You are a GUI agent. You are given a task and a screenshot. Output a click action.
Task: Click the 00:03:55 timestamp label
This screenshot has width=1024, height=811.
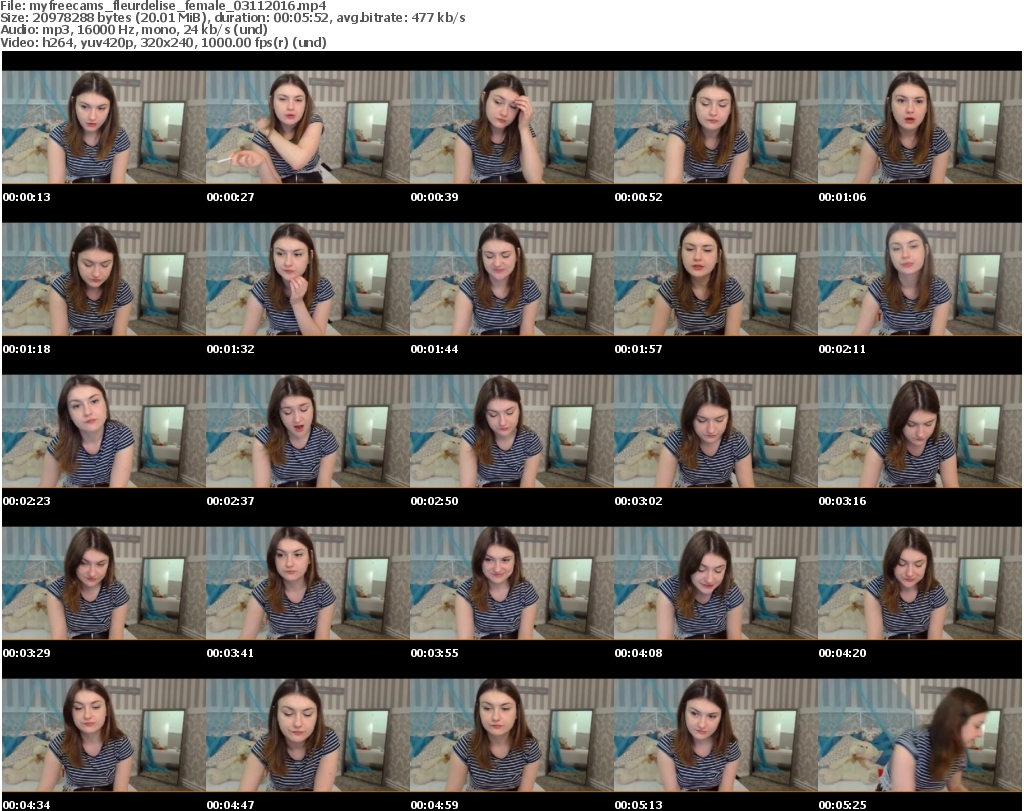pyautogui.click(x=434, y=653)
